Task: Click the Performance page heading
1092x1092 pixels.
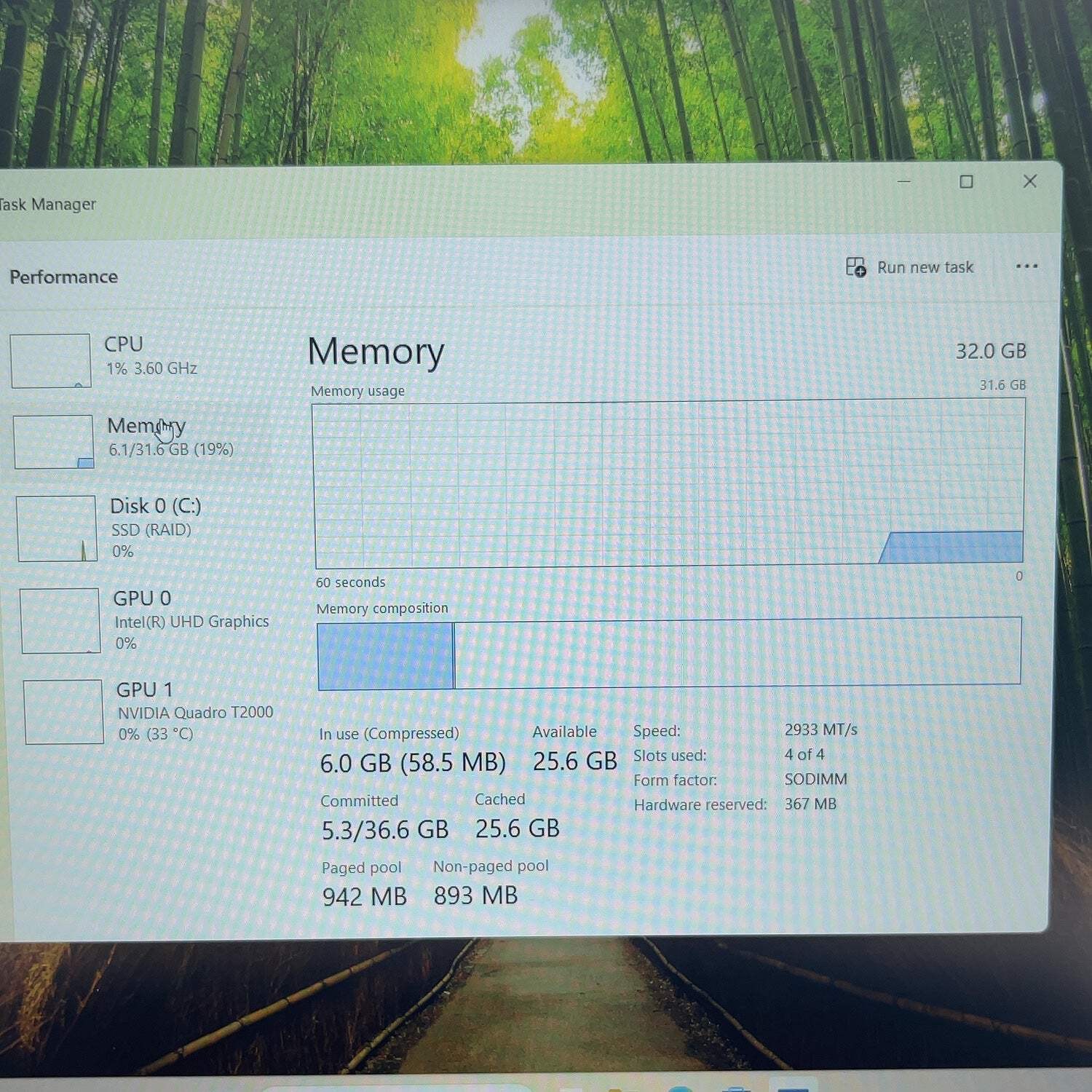Action: pos(63,277)
